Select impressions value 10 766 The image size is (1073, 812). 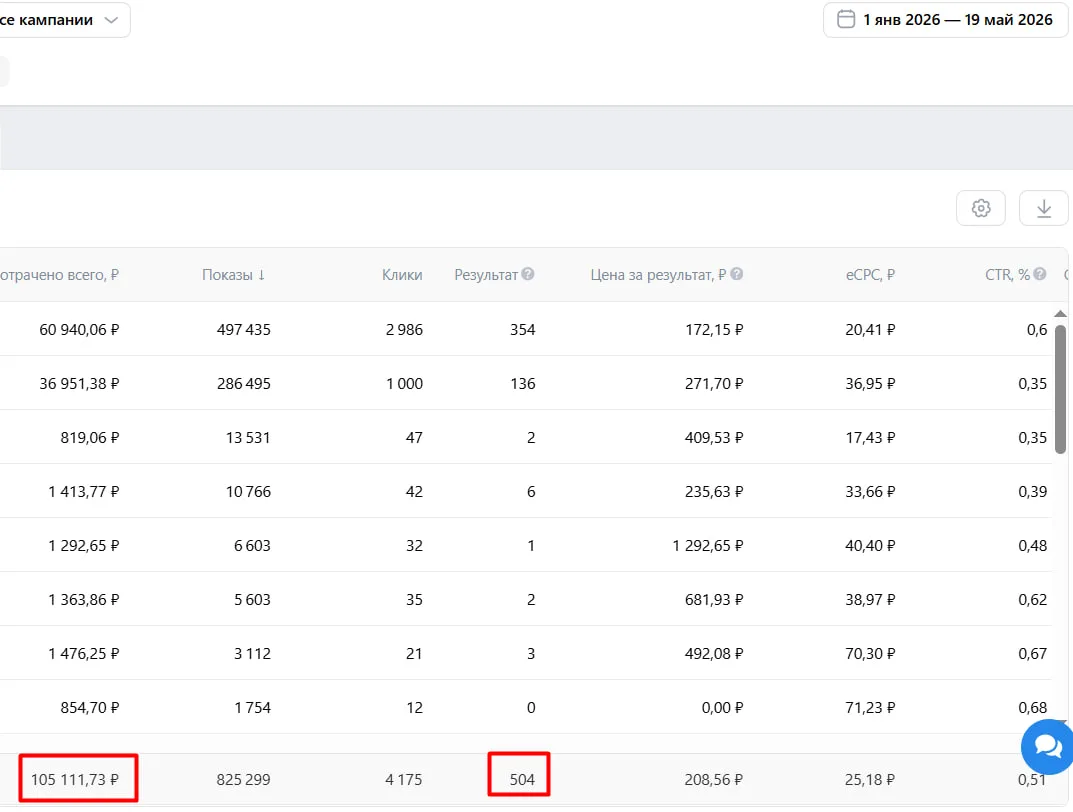248,492
